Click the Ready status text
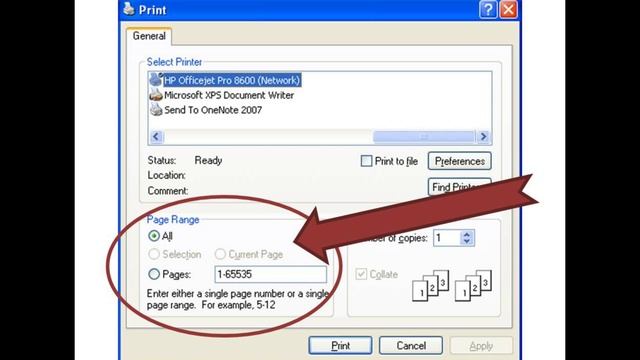 (x=208, y=160)
